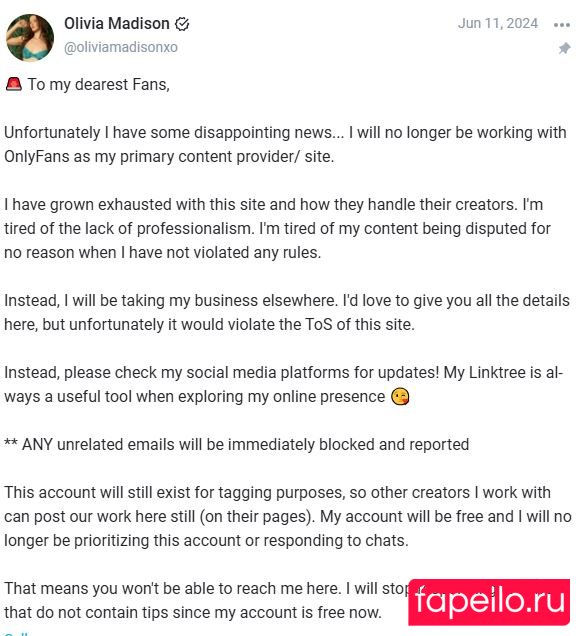580x636 pixels.
Task: Click the Olivia Madison display name
Action: [117, 24]
